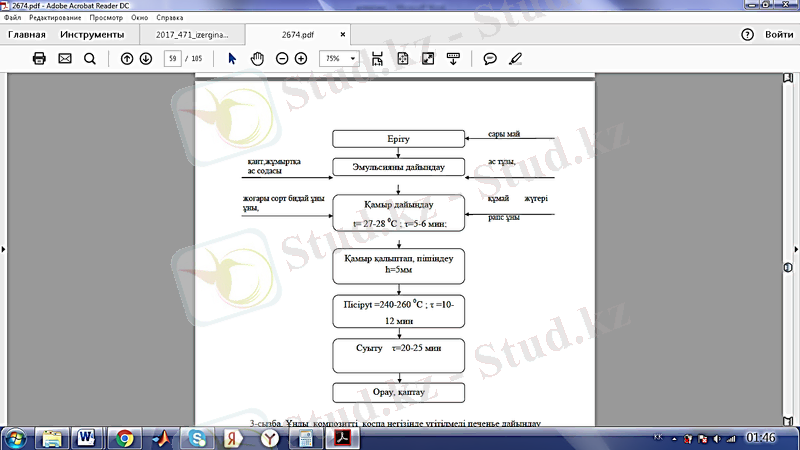Print the document with the printer icon

[x=39, y=58]
